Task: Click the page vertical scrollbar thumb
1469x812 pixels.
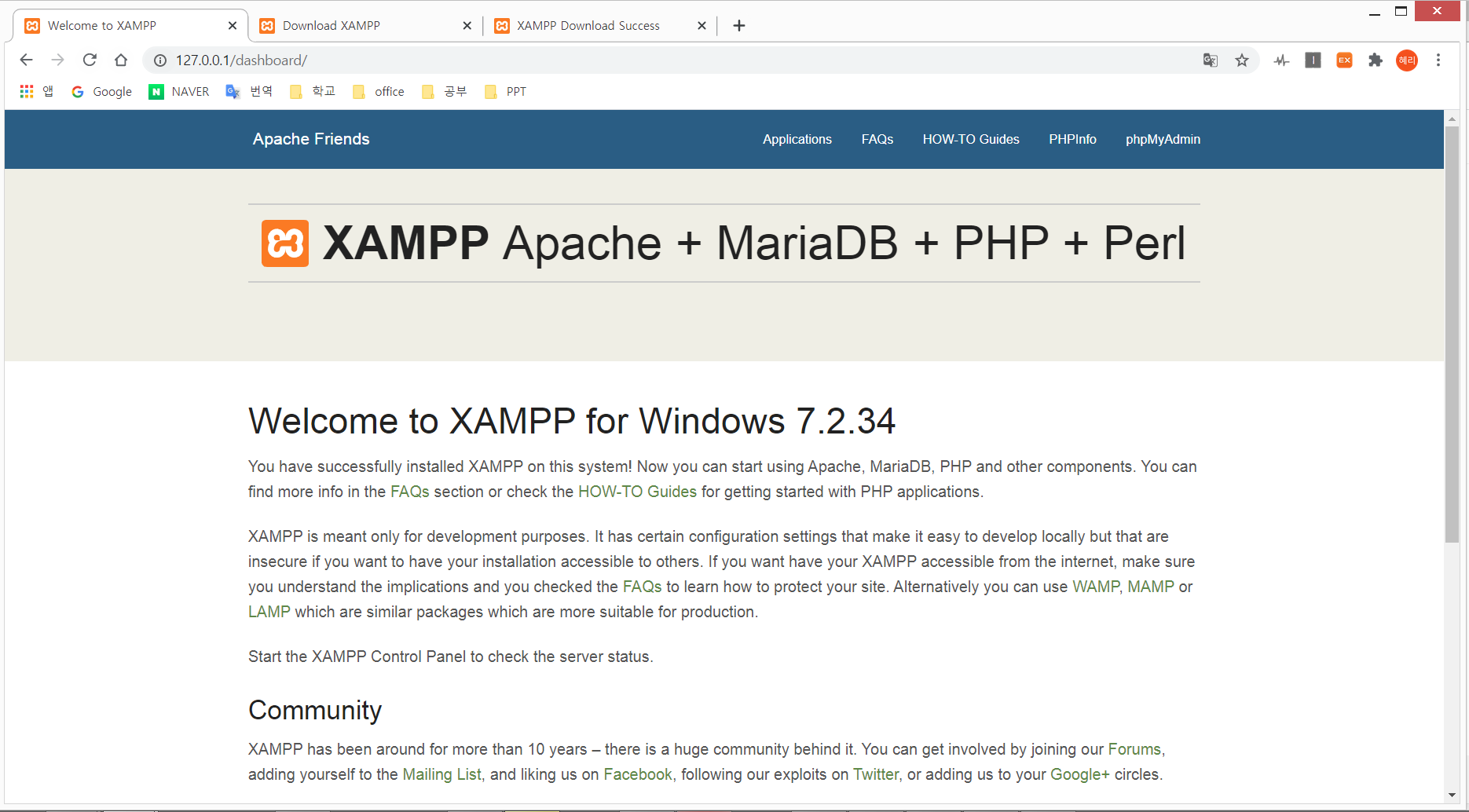Action: (1452, 334)
